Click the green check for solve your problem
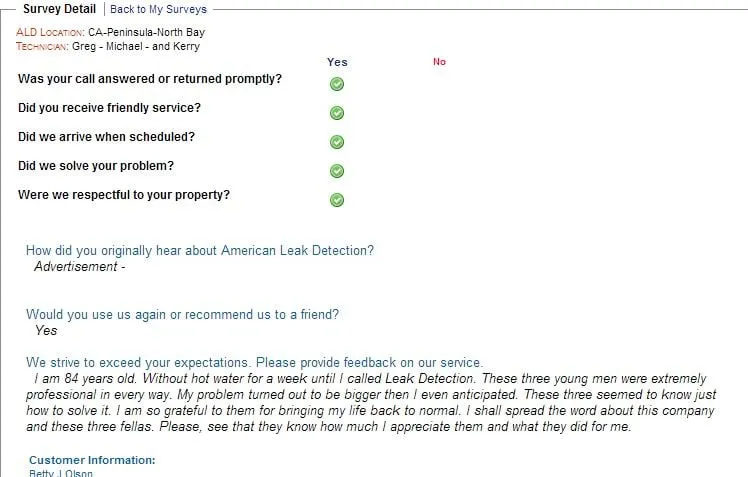This screenshot has width=748, height=477. [337, 171]
